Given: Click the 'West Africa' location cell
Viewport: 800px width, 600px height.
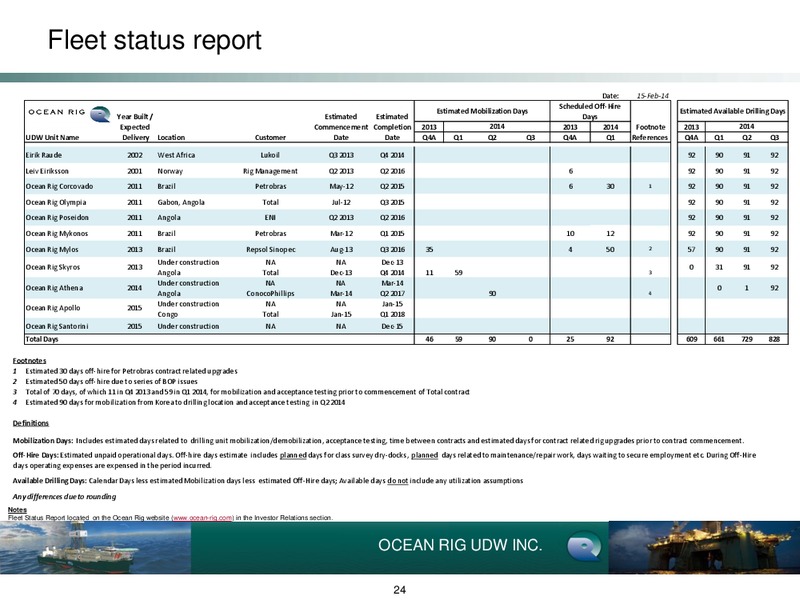Looking at the screenshot, I should point(176,155).
